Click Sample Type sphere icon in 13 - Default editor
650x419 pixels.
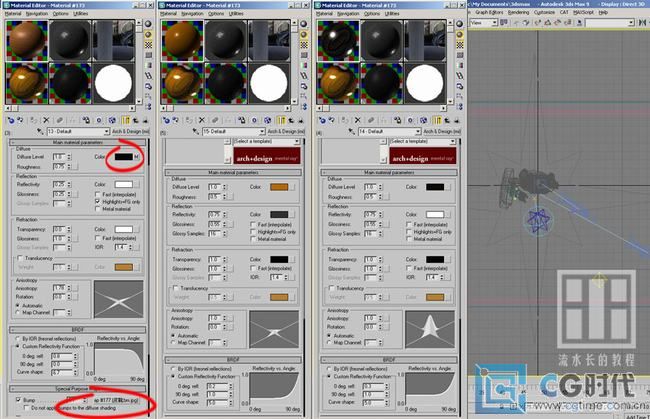tap(148, 24)
